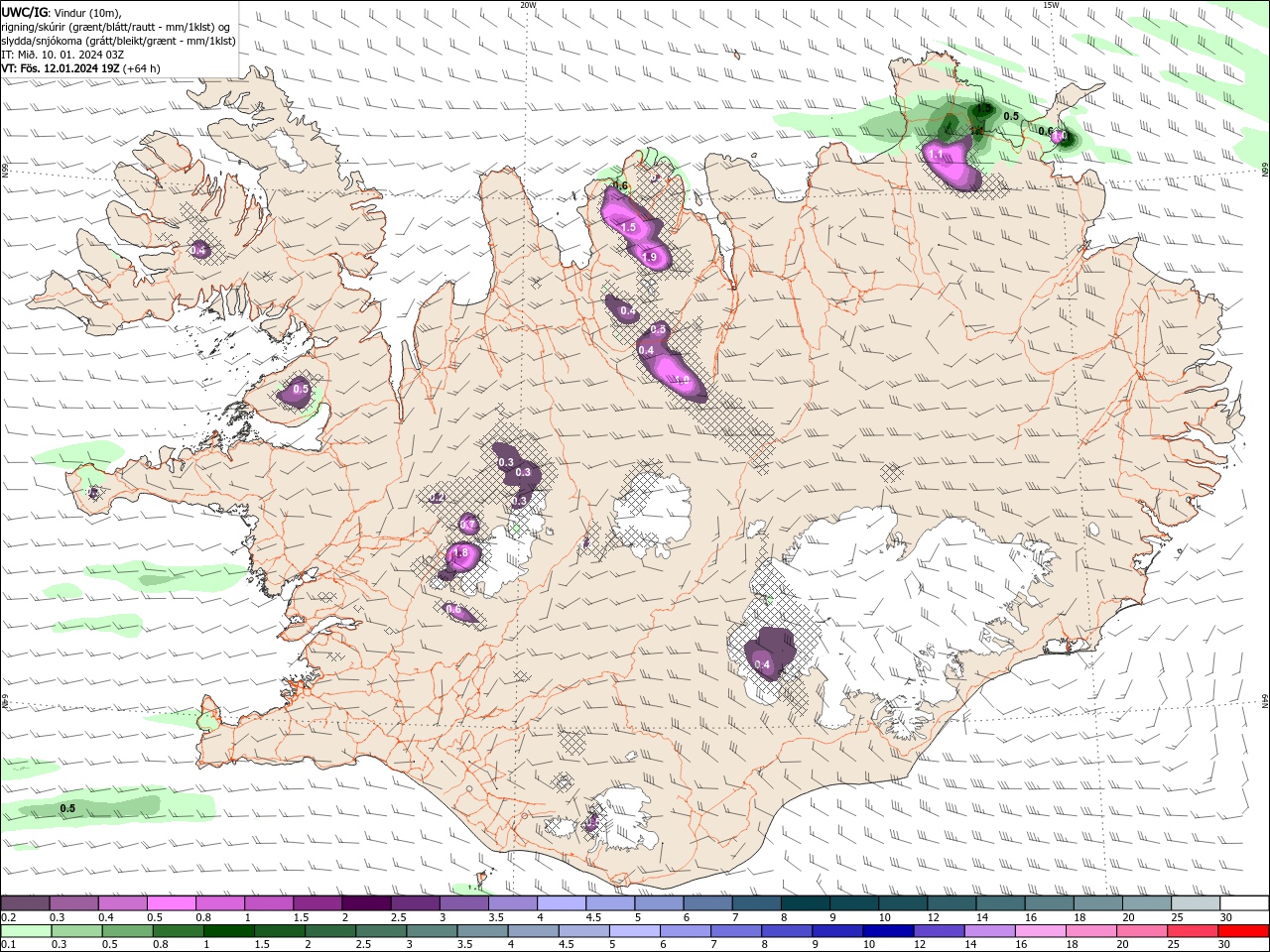
Task: Click the '0.4' value in the Westfjords
Action: (198, 250)
